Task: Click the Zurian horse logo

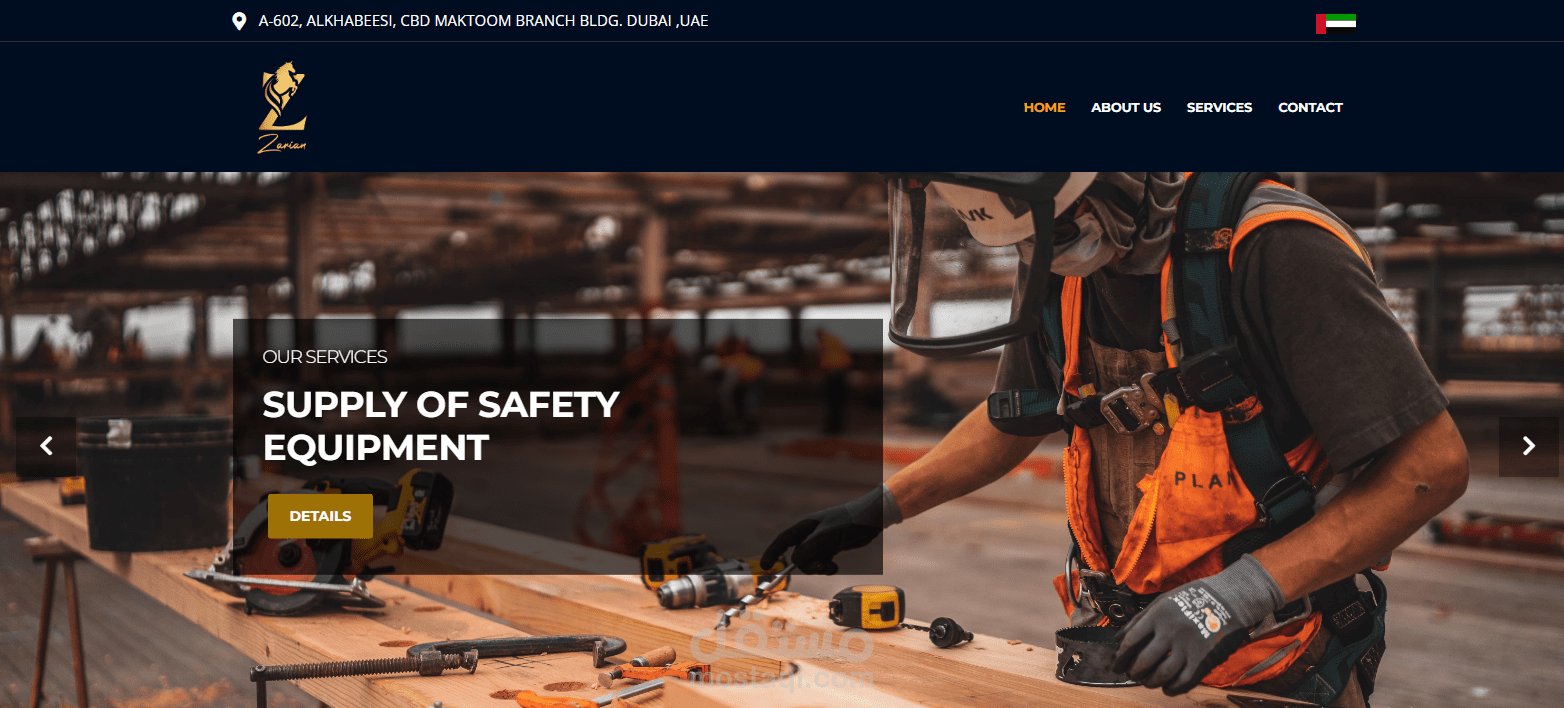Action: coord(282,107)
